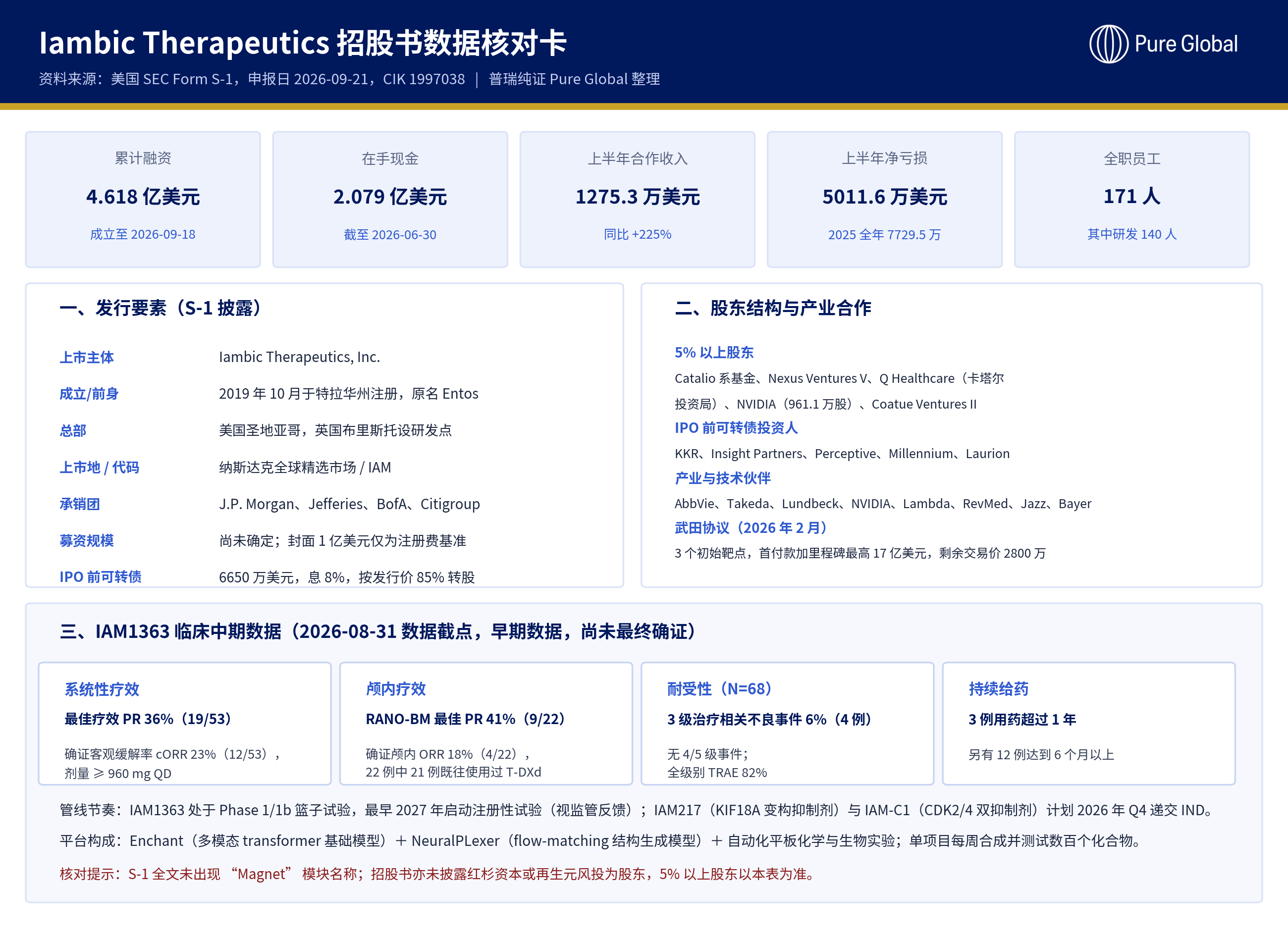Select '最佳疗效 PR 36%（19/53）'
1288x941 pixels.
[x=148, y=719]
